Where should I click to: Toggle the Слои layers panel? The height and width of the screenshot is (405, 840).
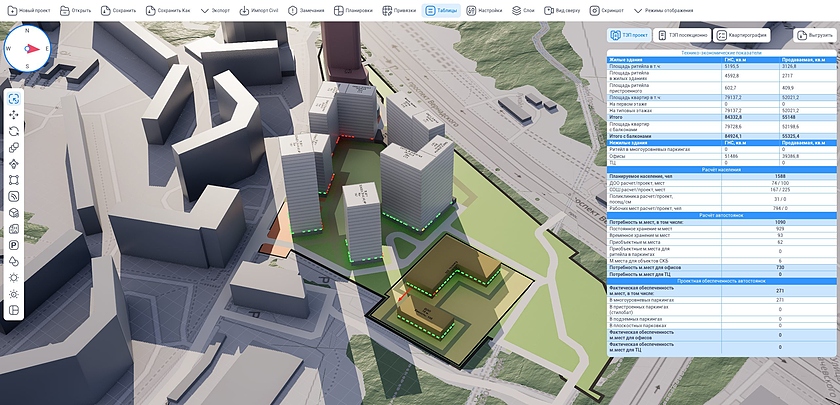point(523,9)
